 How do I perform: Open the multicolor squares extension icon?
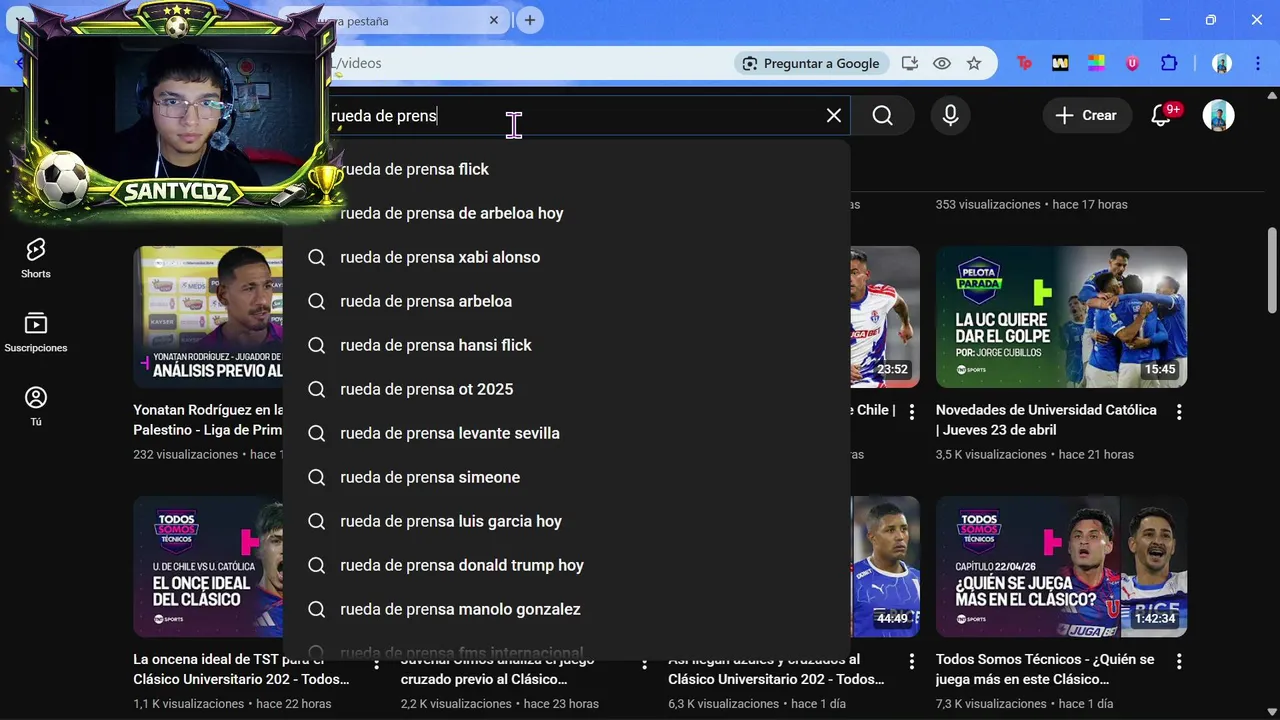[x=1096, y=63]
